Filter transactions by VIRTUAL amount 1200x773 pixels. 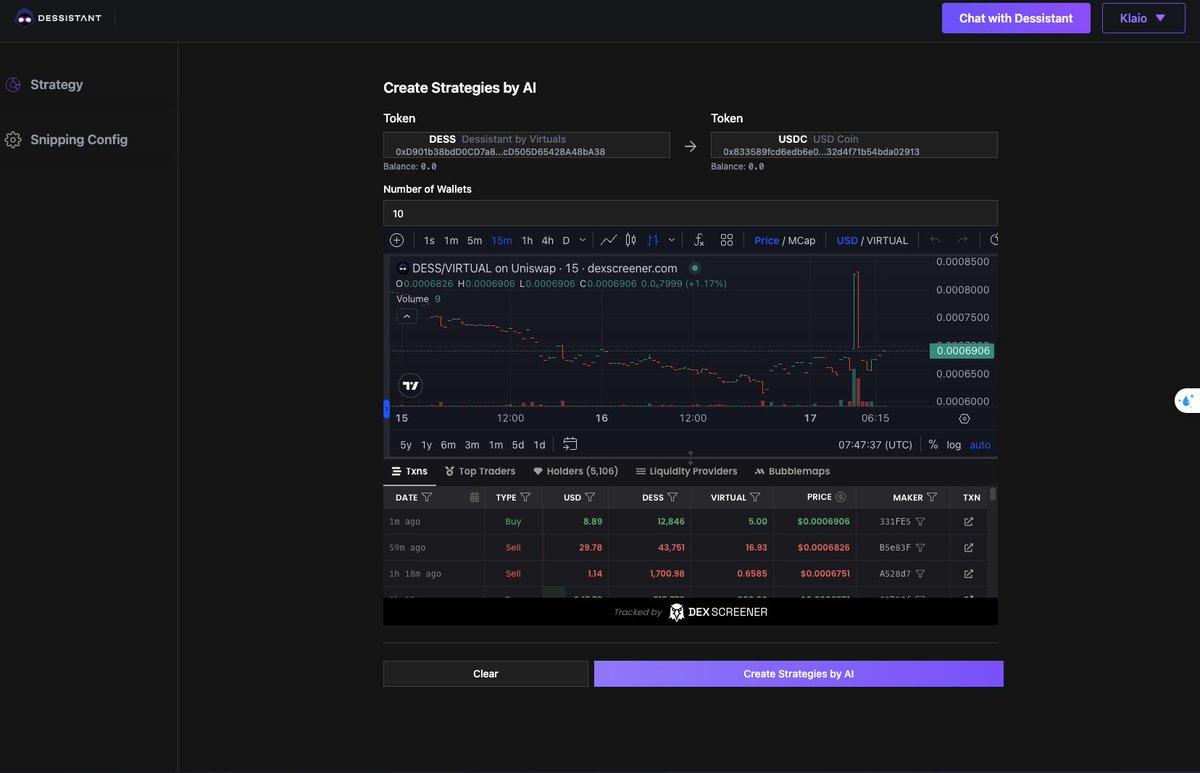[x=756, y=497]
